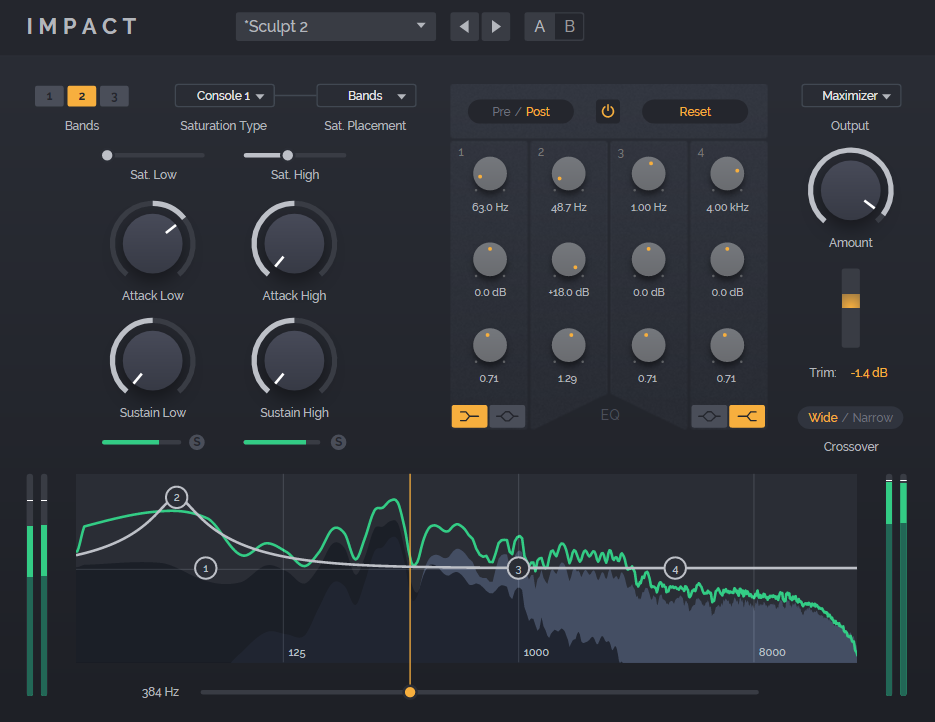
Task: Solo the high band with S icon
Action: [x=339, y=442]
